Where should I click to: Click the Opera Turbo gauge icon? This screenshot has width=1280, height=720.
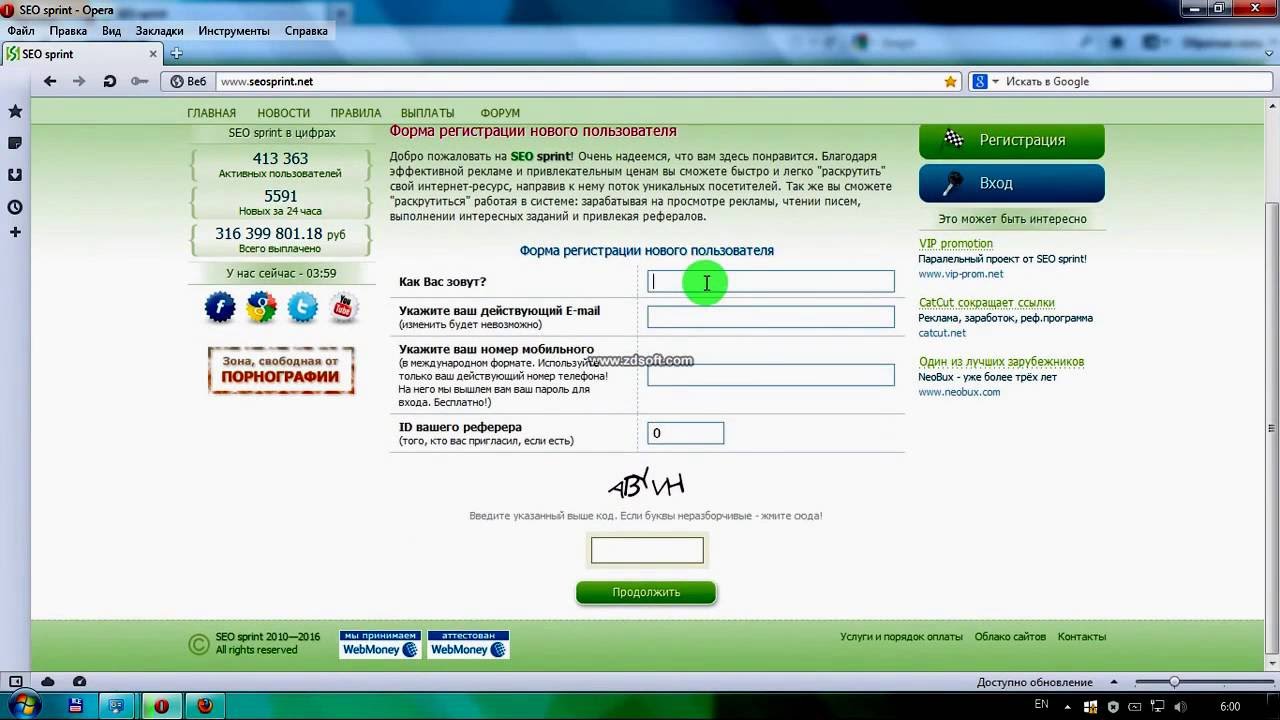coord(79,682)
